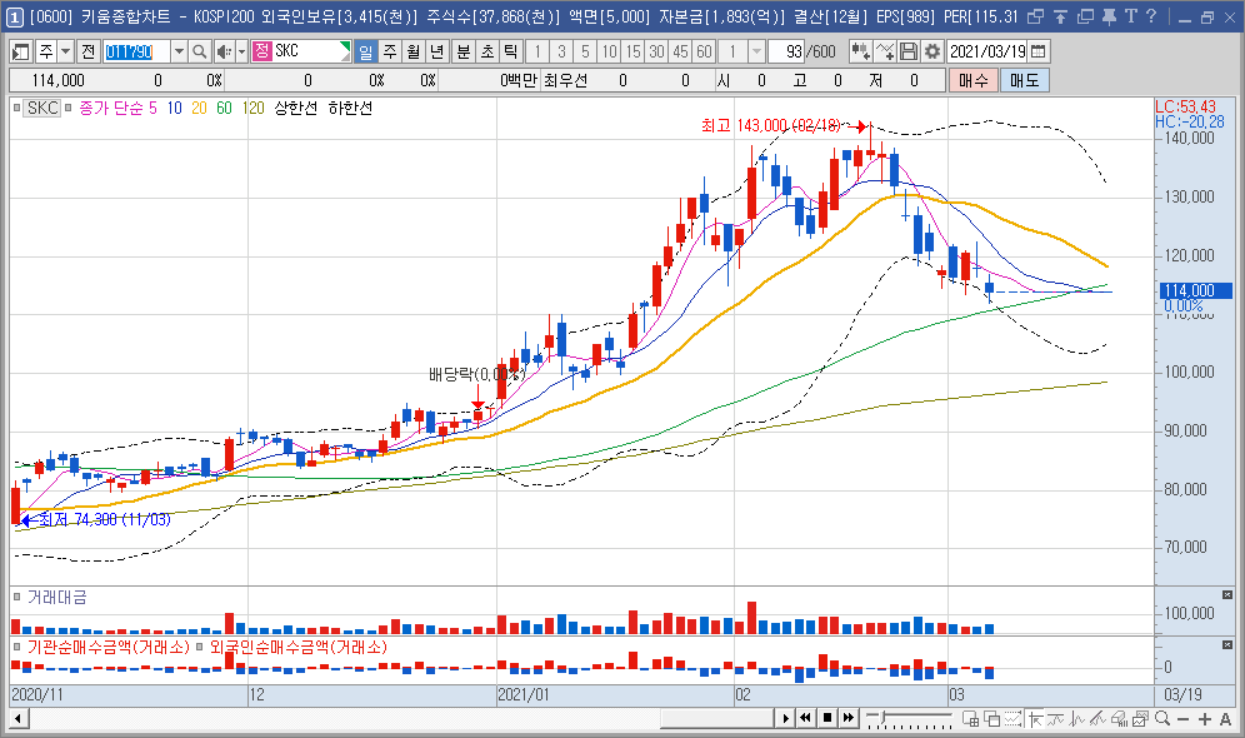1245x738 pixels.
Task: Select the 월 monthly period tab
Action: (412, 51)
